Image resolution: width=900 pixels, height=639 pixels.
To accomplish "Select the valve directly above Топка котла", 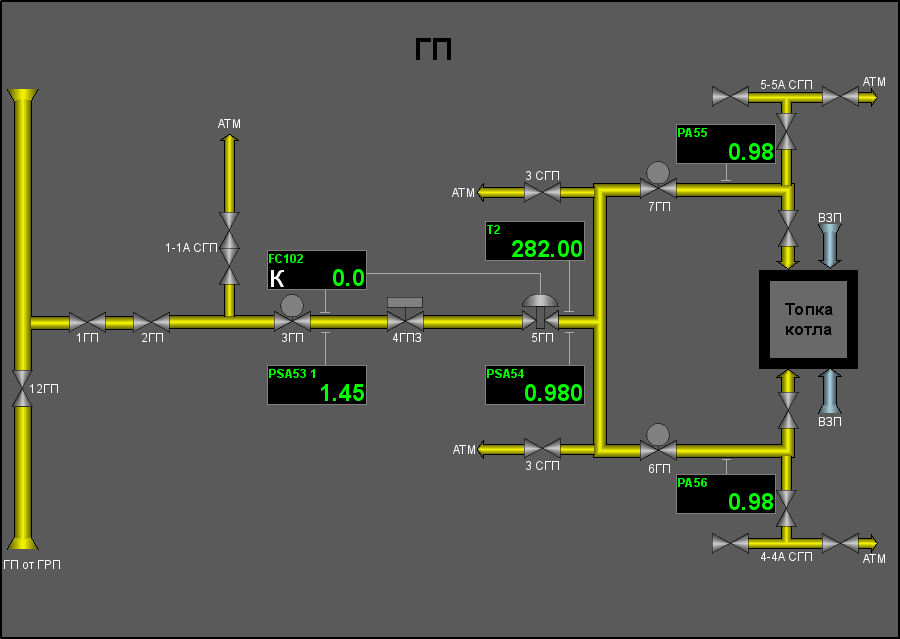I will pos(788,229).
